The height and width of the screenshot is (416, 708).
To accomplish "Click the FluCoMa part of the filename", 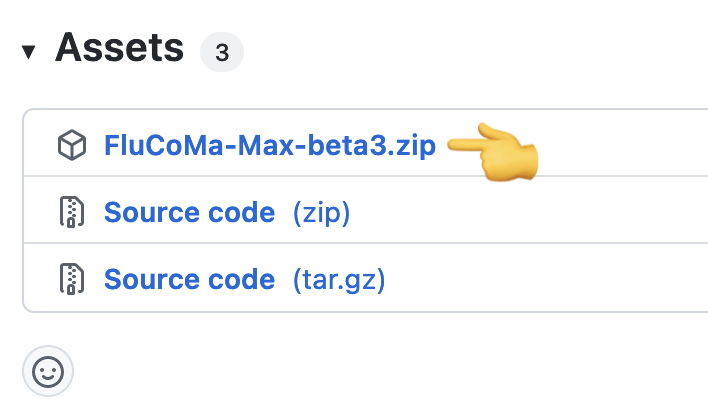I will coord(164,145).
